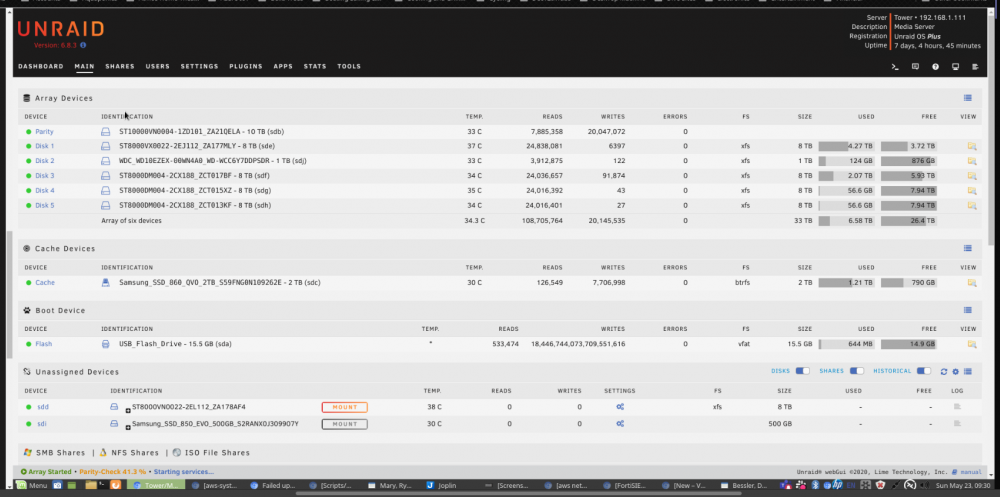Open the Menu button on taskbar
Image resolution: width=1000 pixels, height=497 pixels.
(32, 486)
